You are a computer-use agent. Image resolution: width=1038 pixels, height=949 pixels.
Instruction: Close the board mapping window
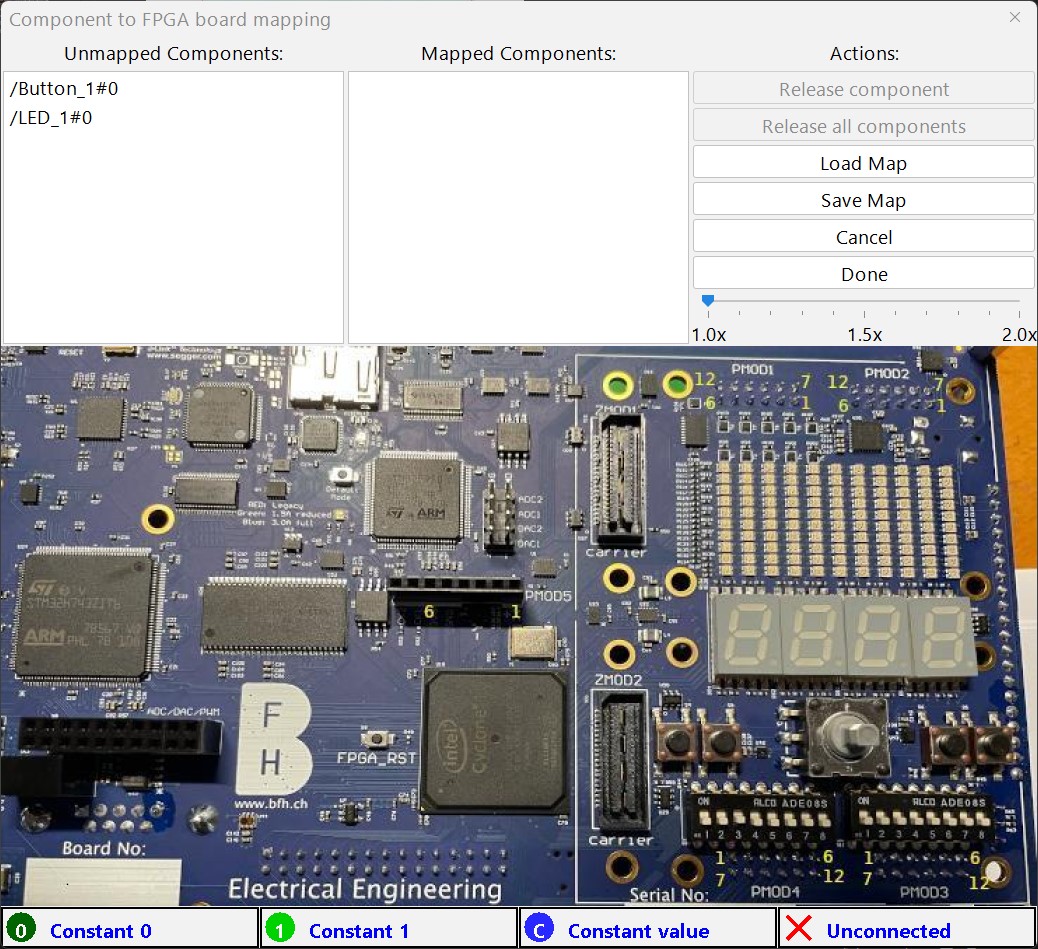(x=1015, y=17)
